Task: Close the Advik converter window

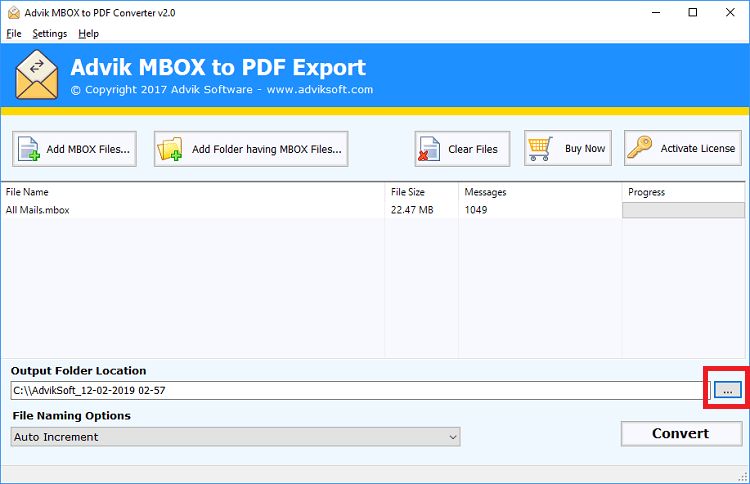Action: point(730,12)
